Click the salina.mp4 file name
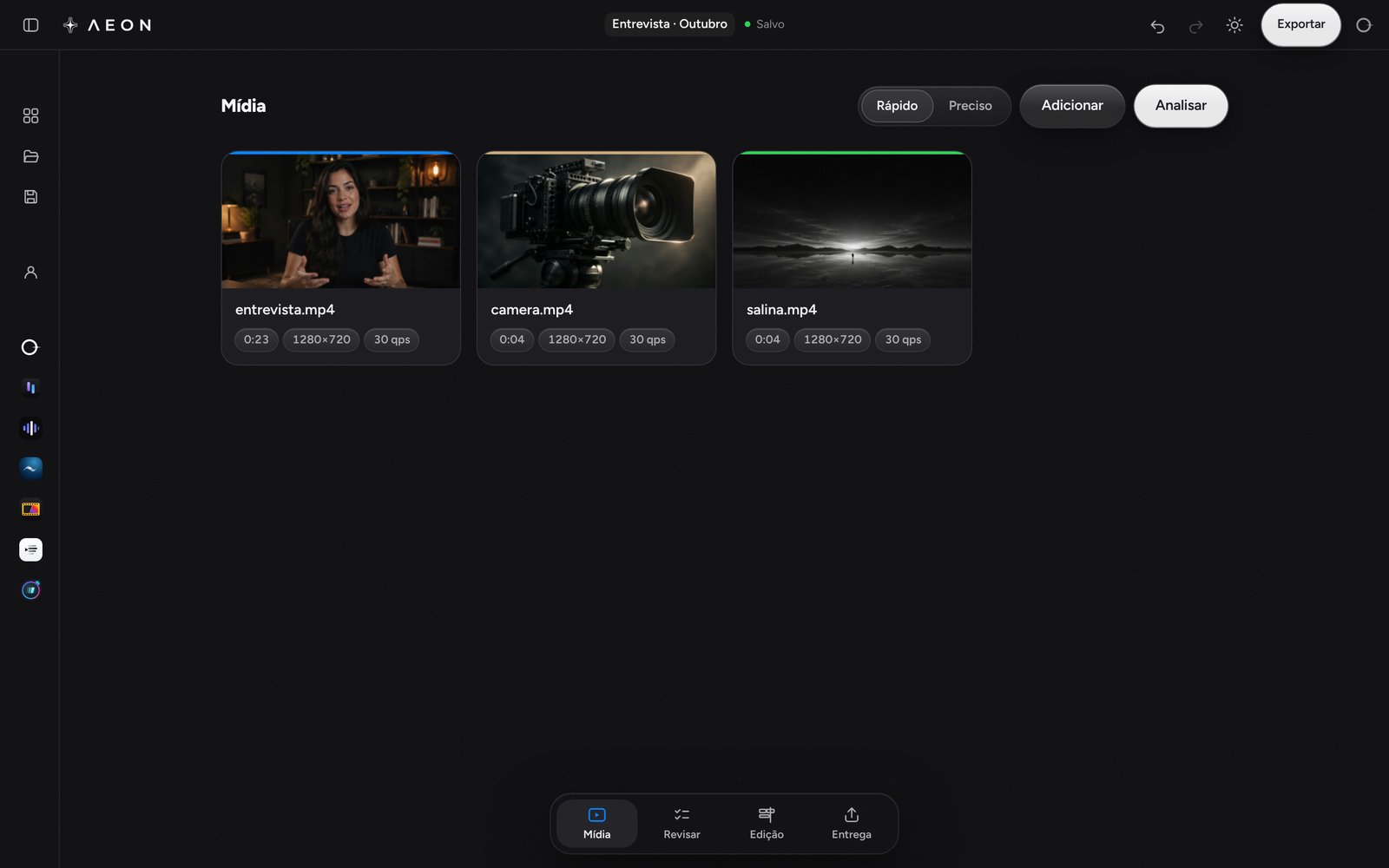The height and width of the screenshot is (868, 1389). [x=781, y=310]
